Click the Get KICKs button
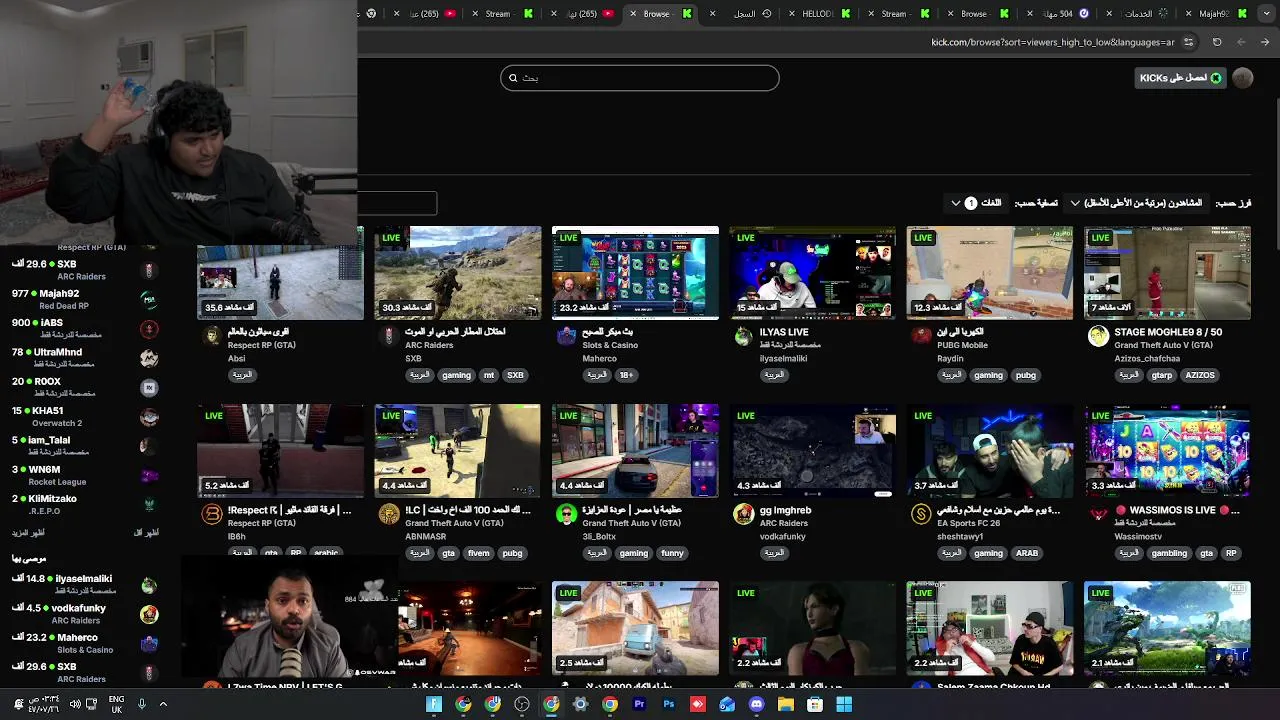Screen dimensions: 1280x720 click(1181, 78)
